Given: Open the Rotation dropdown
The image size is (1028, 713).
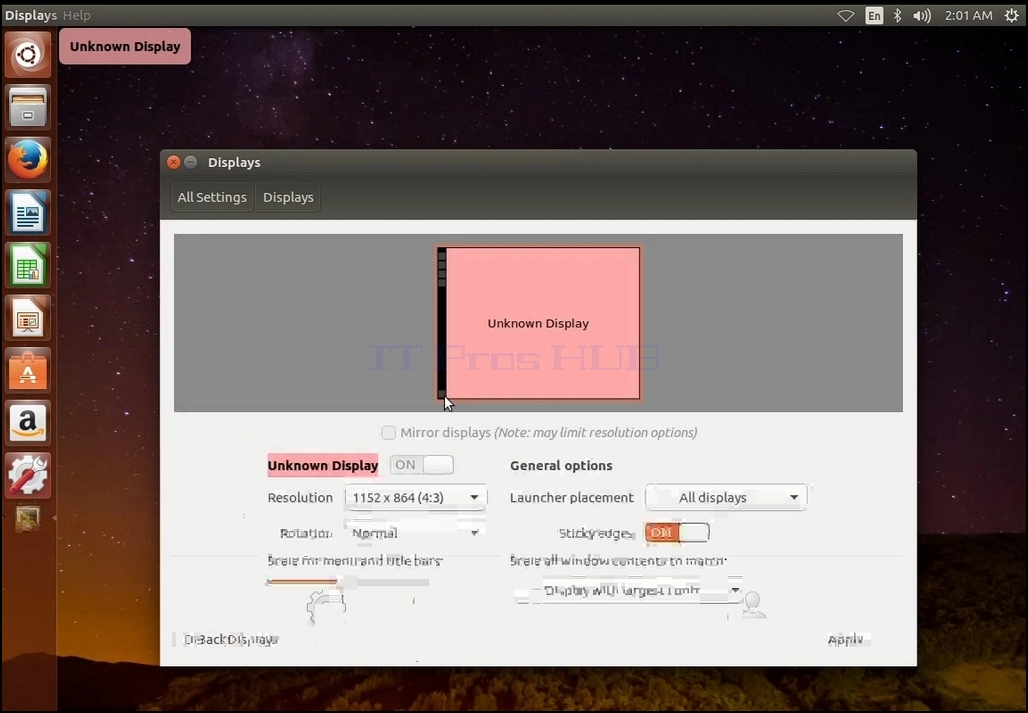Looking at the screenshot, I should pyautogui.click(x=416, y=533).
